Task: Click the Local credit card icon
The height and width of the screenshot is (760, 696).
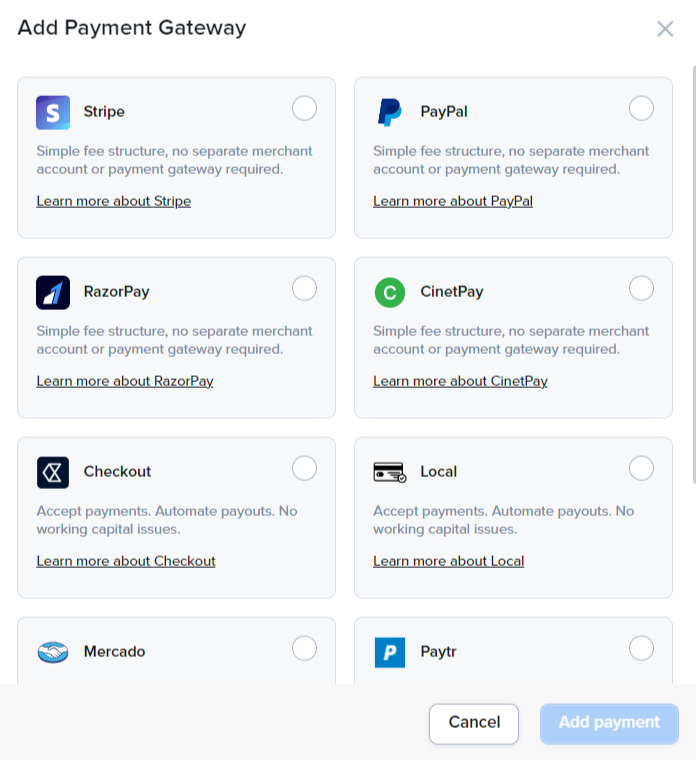Action: [390, 472]
